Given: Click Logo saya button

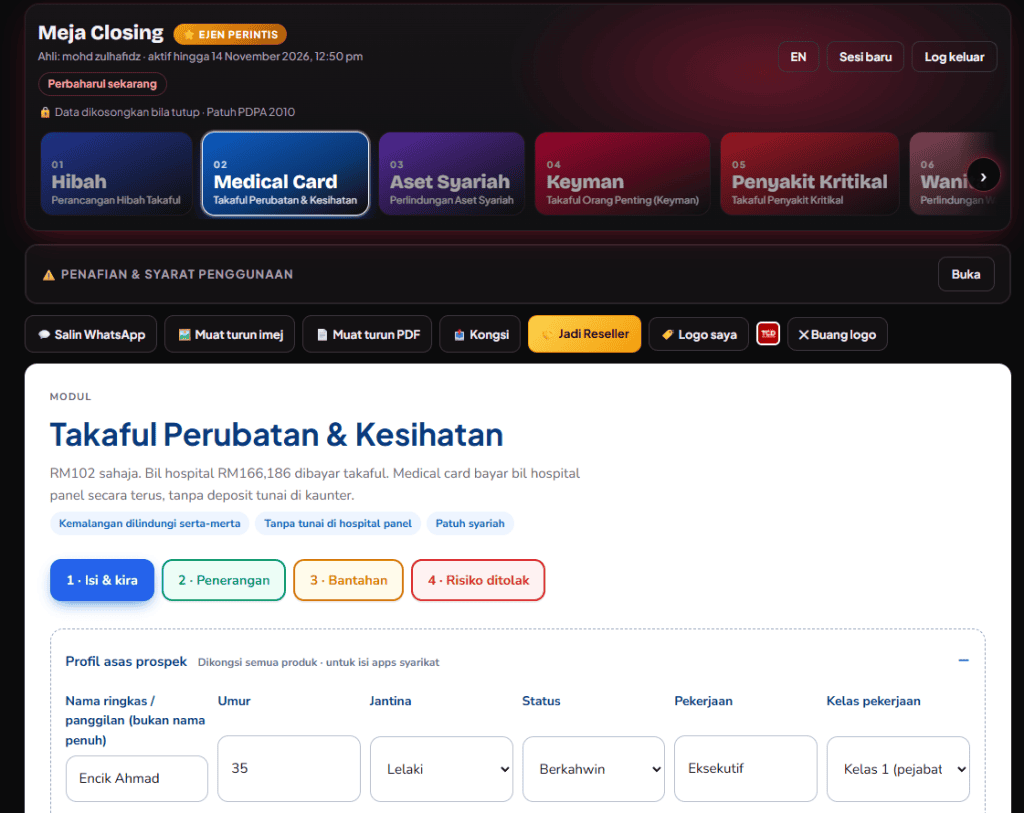Looking at the screenshot, I should pos(699,334).
